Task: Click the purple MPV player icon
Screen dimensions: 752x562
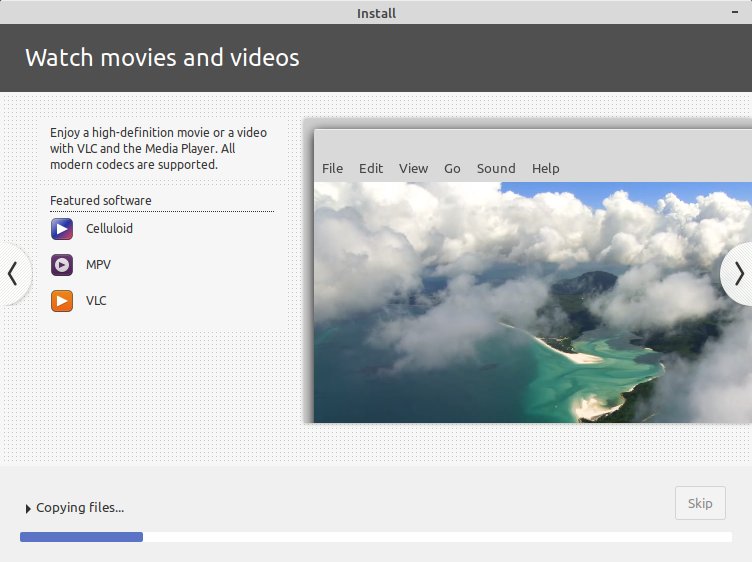Action: 62,265
